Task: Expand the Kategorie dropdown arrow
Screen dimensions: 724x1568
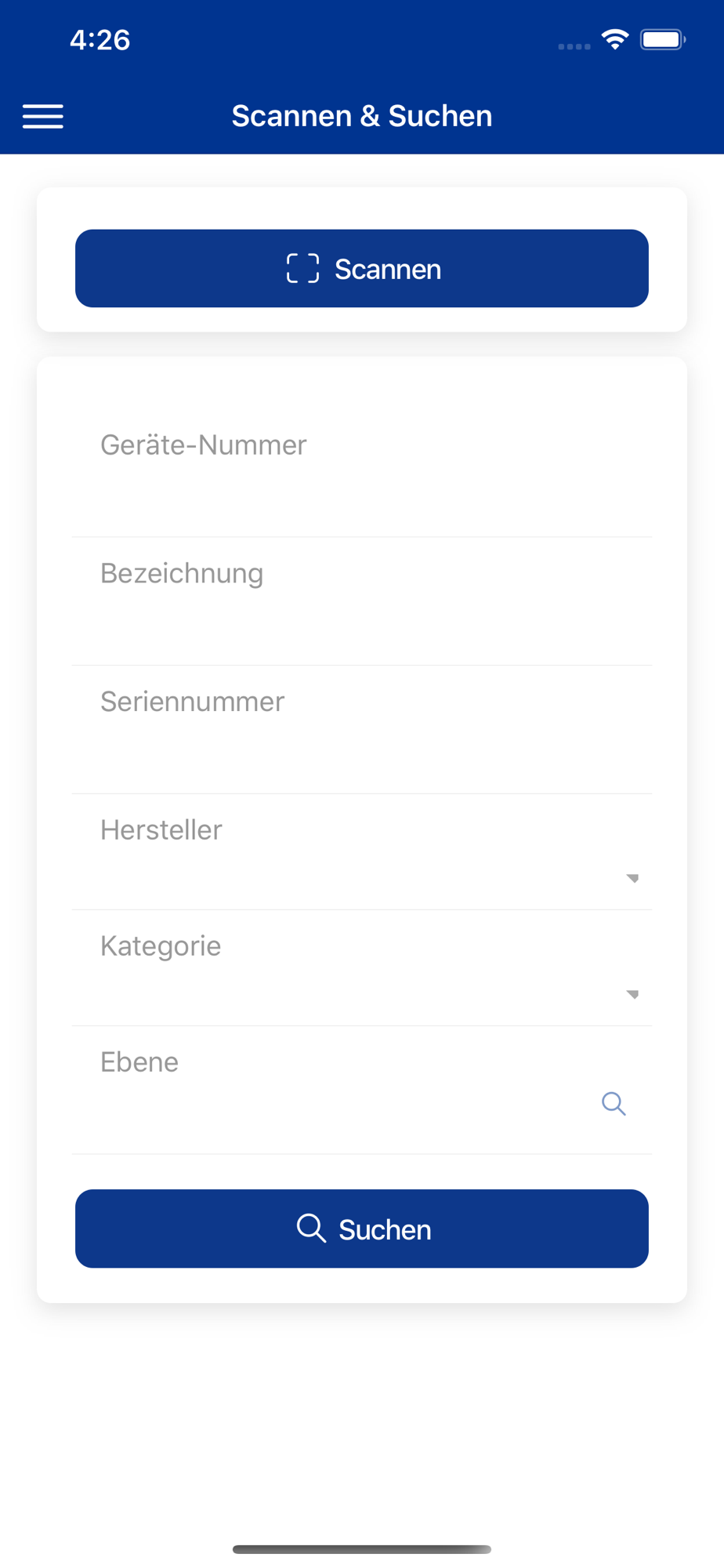Action: coord(632,994)
